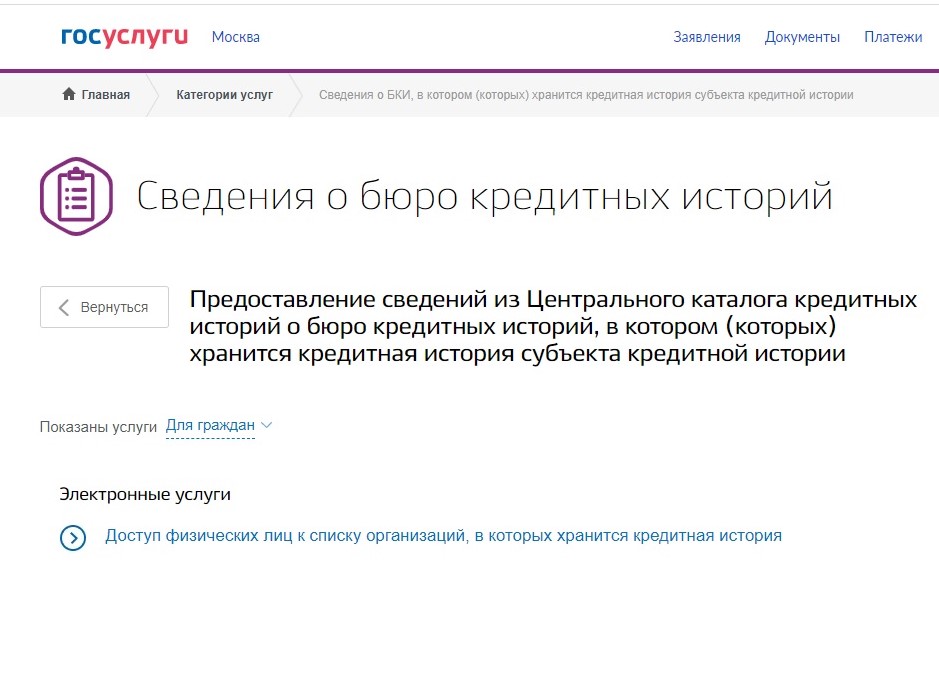Click the purple clipboard hexagon icon

tap(76, 196)
